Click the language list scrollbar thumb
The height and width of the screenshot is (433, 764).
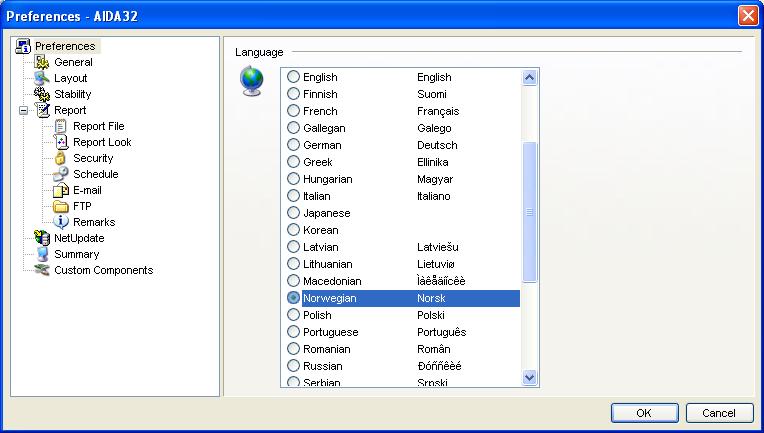[529, 212]
